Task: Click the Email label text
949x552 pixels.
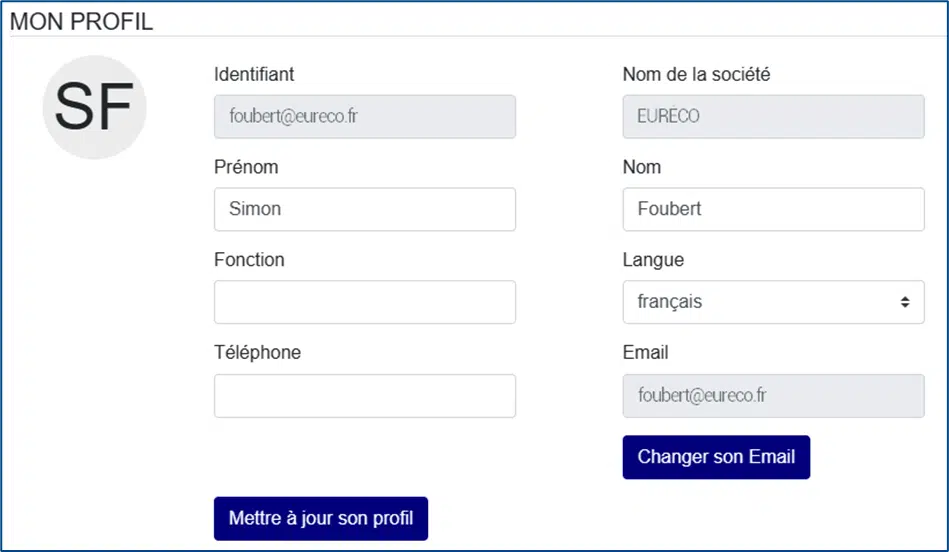Action: tap(645, 352)
